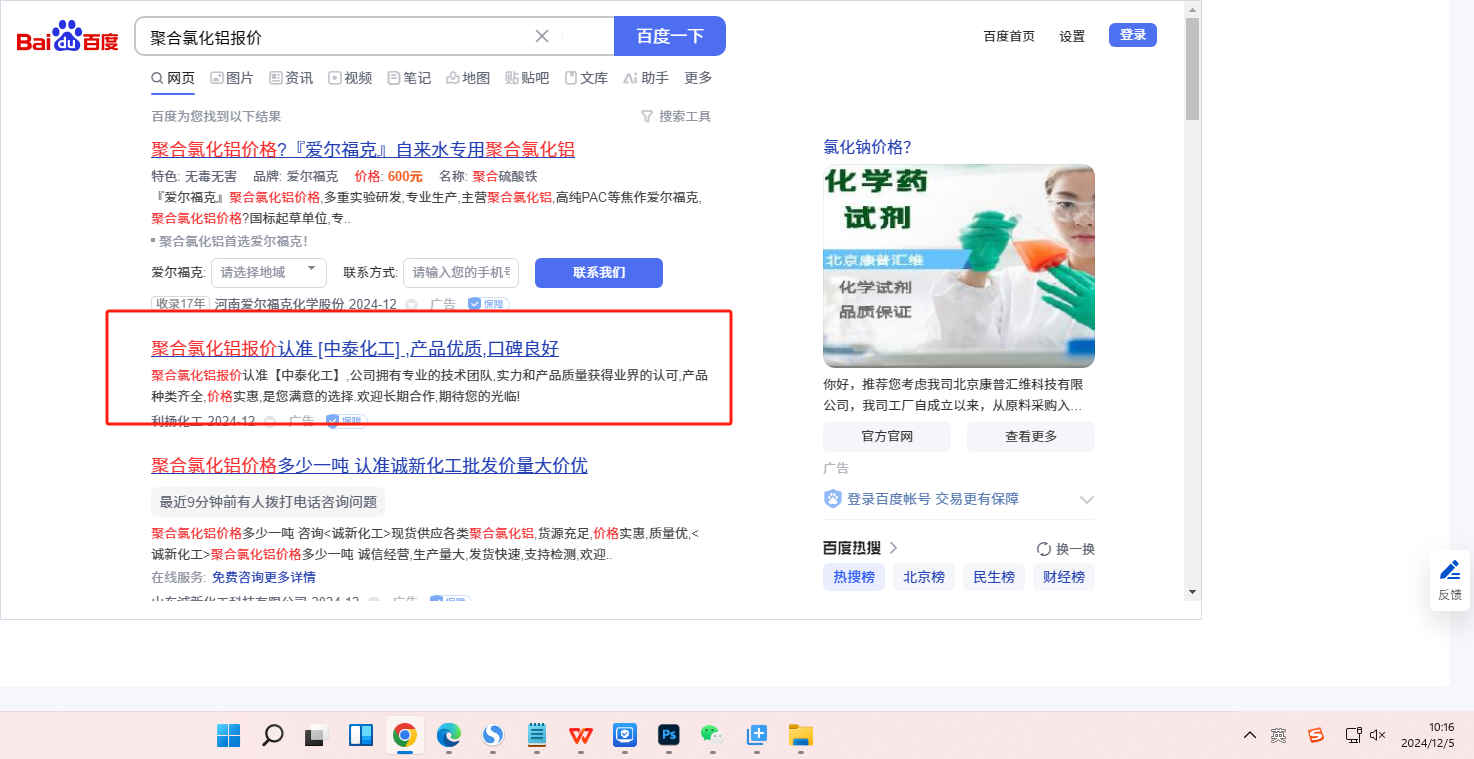Click the 英 input method indicator
The width and height of the screenshot is (1474, 759).
click(x=1279, y=736)
